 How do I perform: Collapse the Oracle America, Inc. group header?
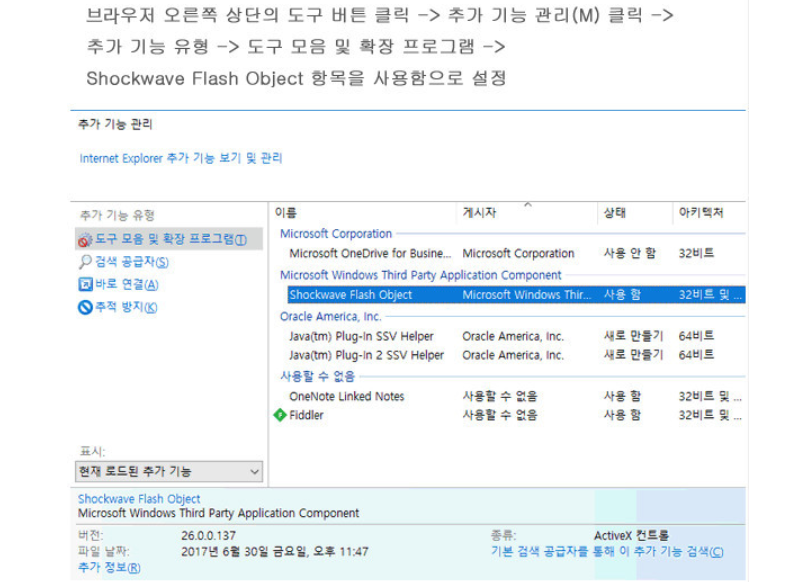(331, 316)
